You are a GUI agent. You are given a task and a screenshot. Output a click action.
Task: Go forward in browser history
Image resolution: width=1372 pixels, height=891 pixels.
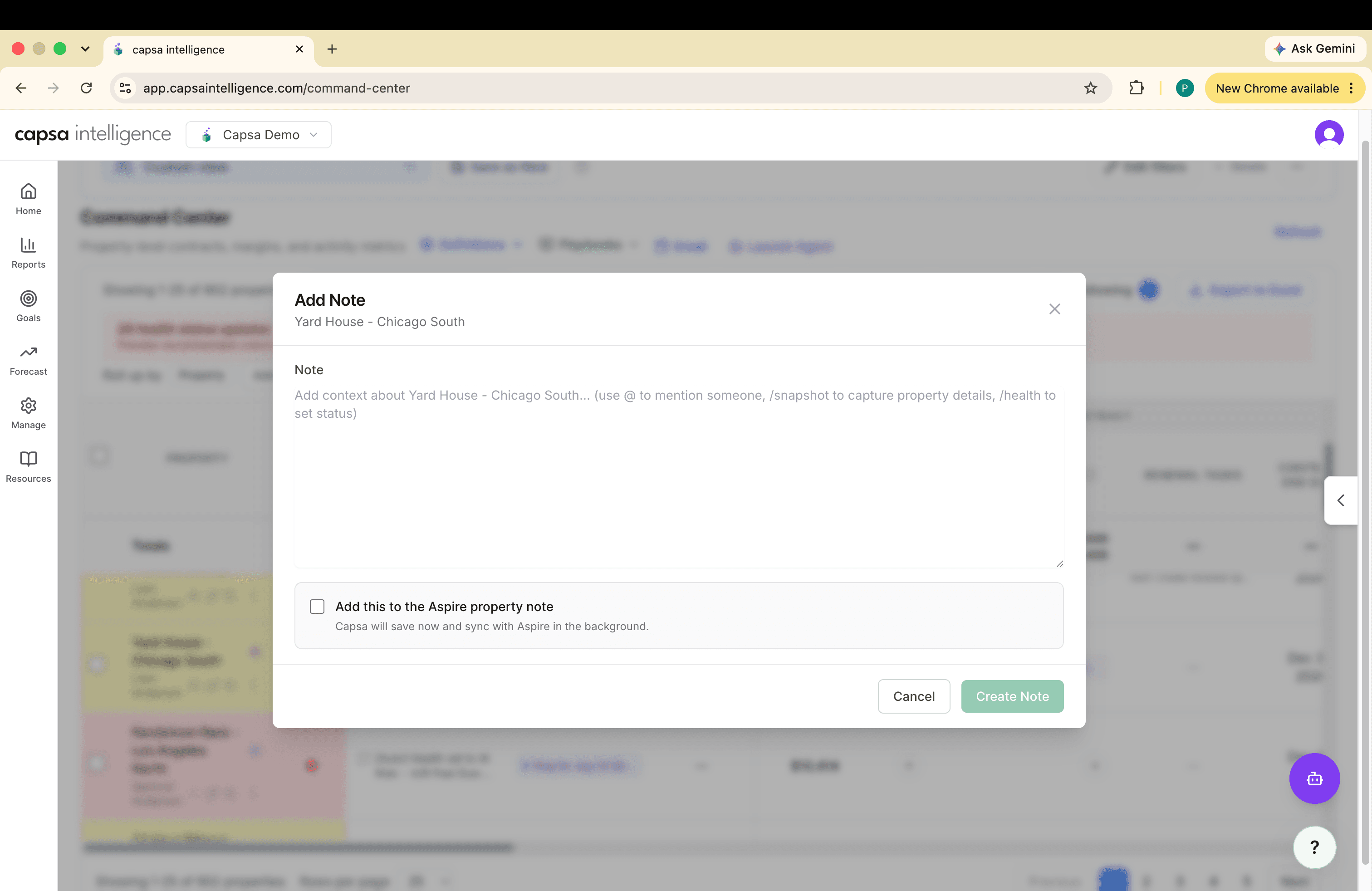point(54,88)
